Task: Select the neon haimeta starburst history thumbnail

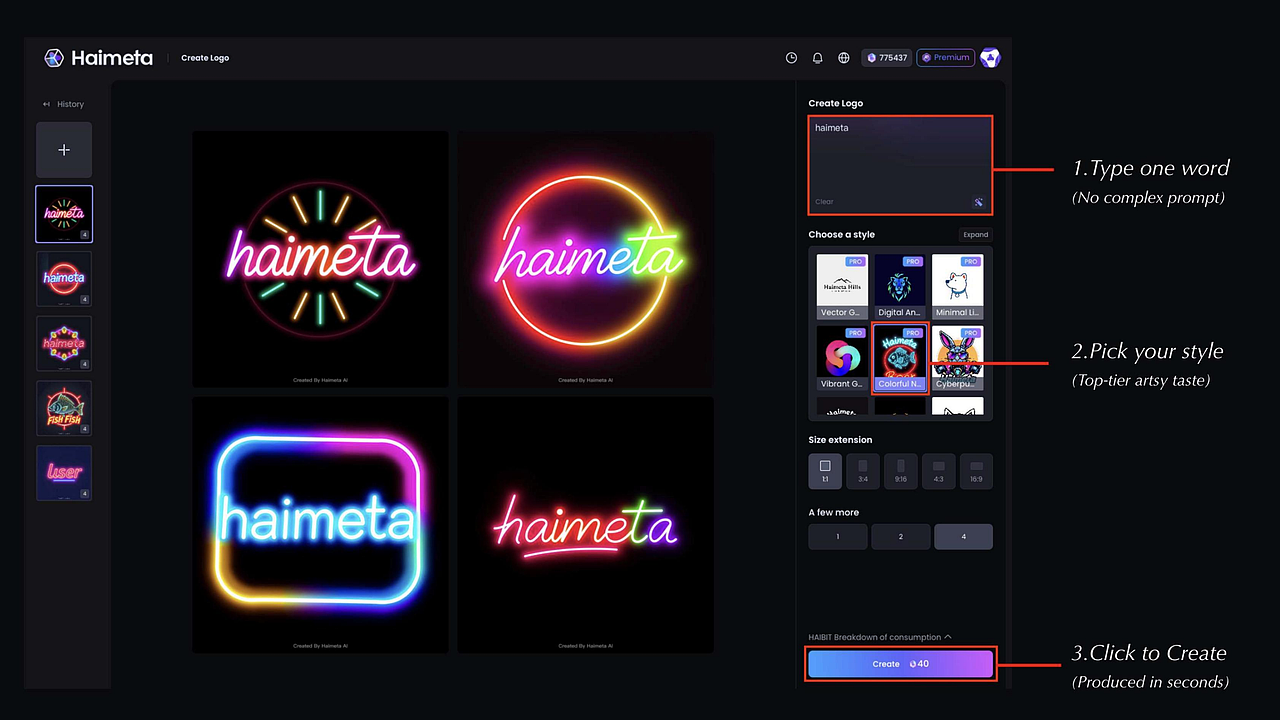Action: coord(64,214)
